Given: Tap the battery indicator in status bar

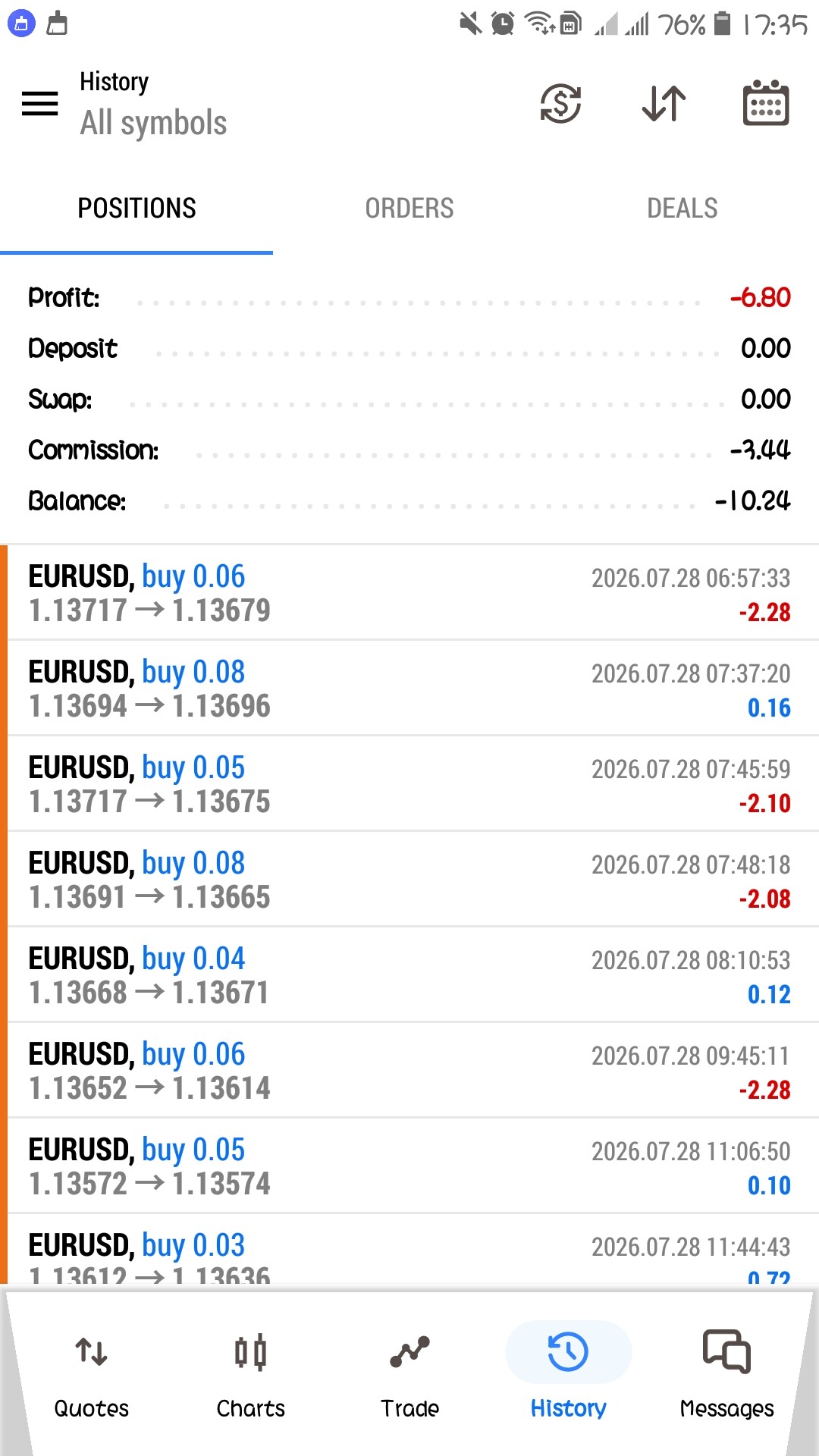Looking at the screenshot, I should point(723,24).
